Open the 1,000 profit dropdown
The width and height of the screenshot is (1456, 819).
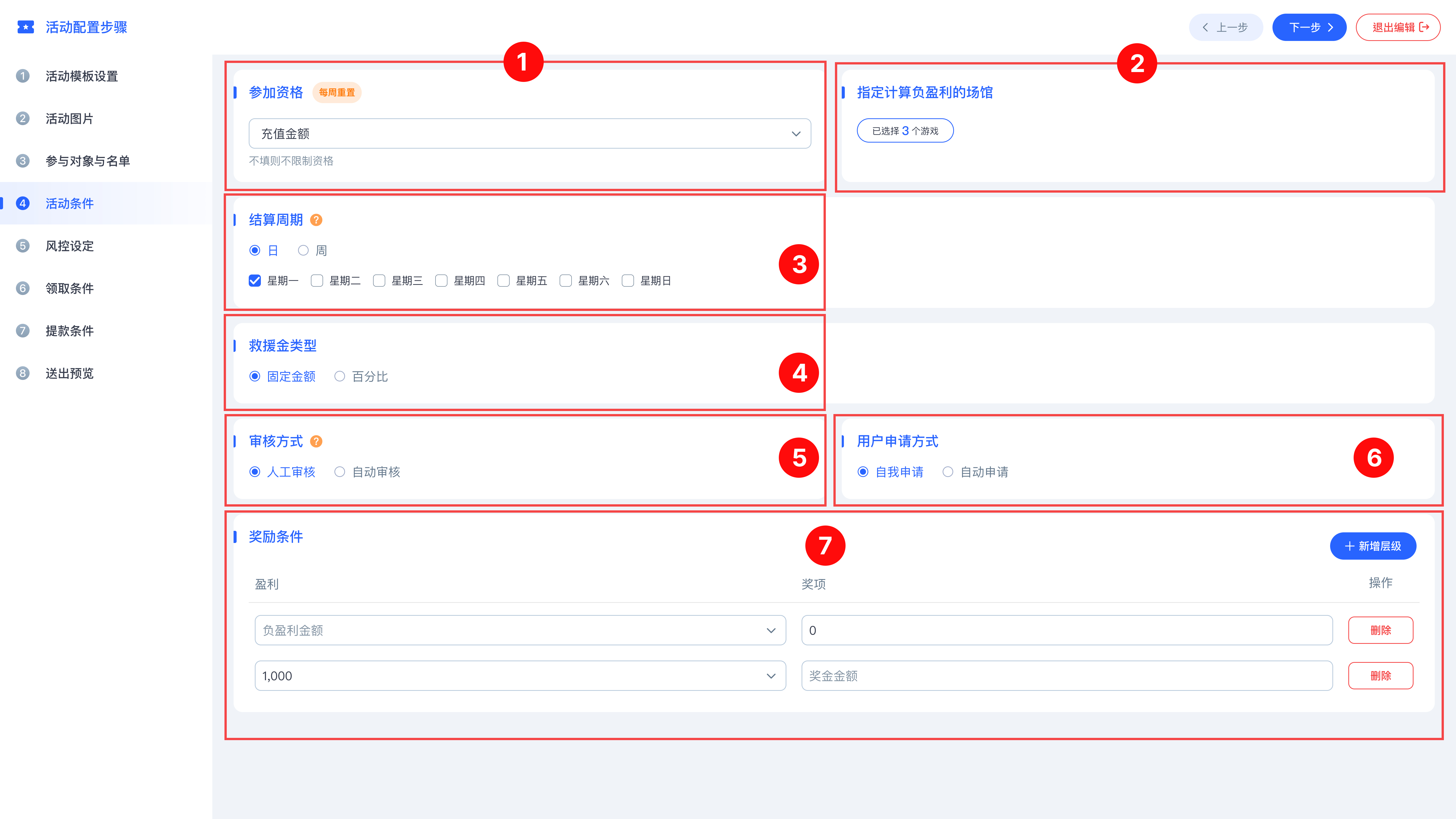coord(520,676)
